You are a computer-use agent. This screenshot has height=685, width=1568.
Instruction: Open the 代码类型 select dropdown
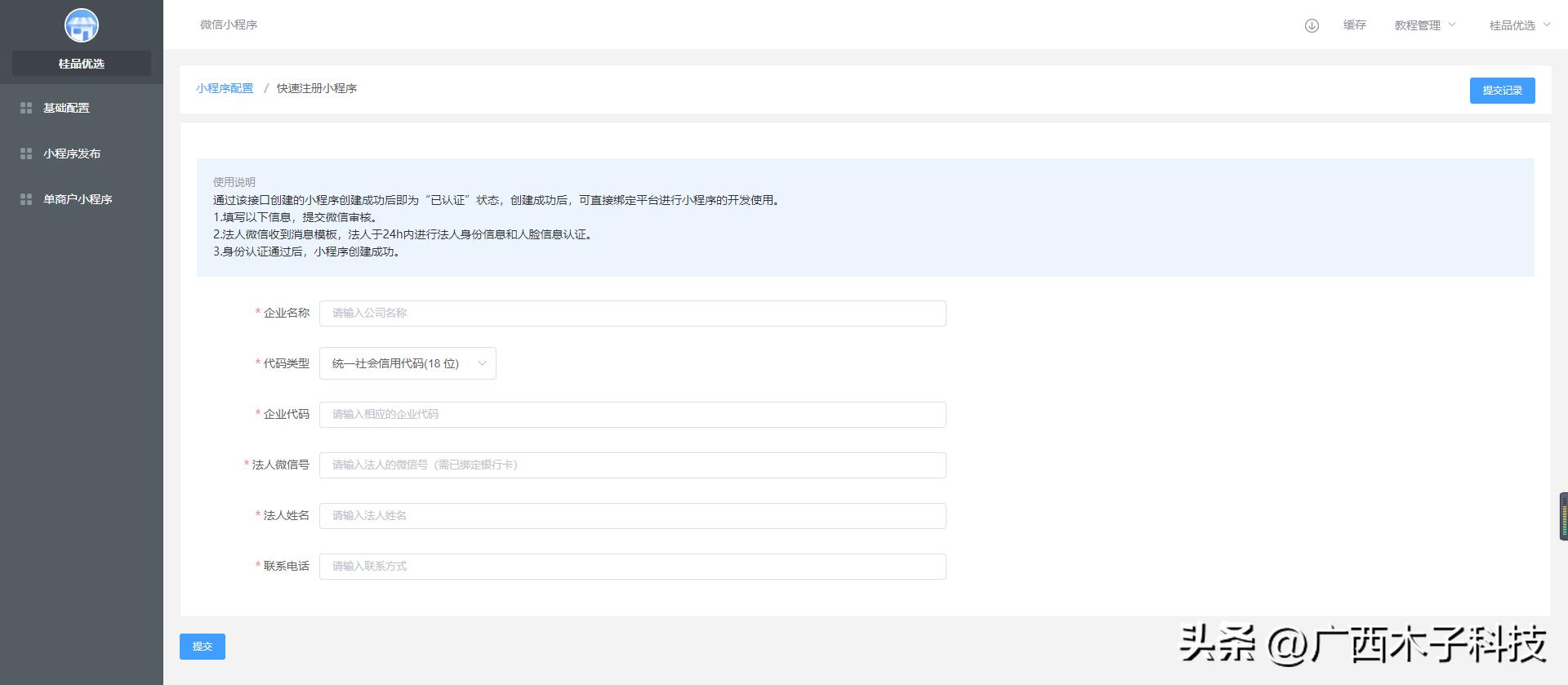[407, 363]
